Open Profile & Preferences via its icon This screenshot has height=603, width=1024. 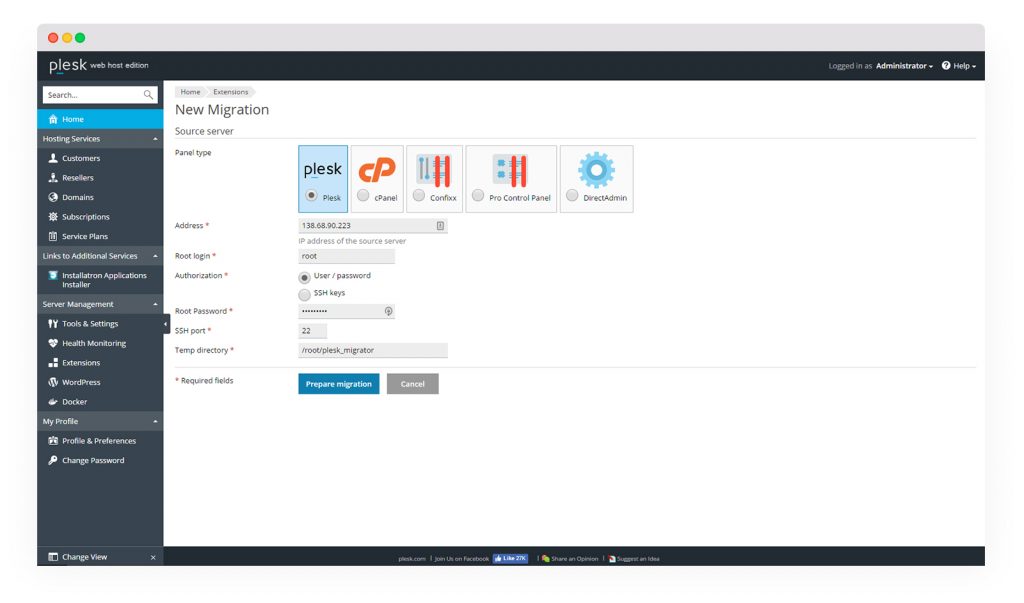[53, 441]
